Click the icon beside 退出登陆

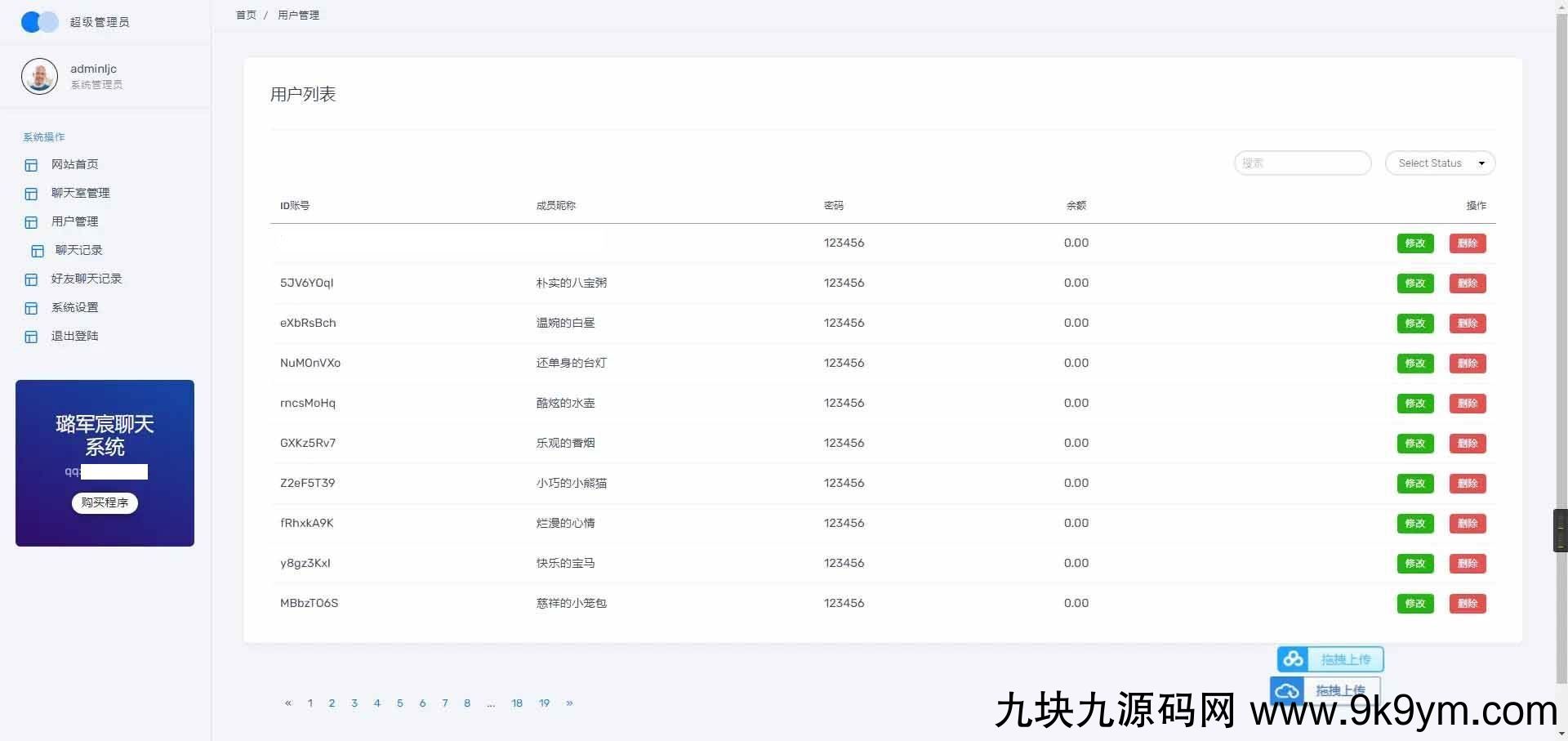tap(31, 337)
